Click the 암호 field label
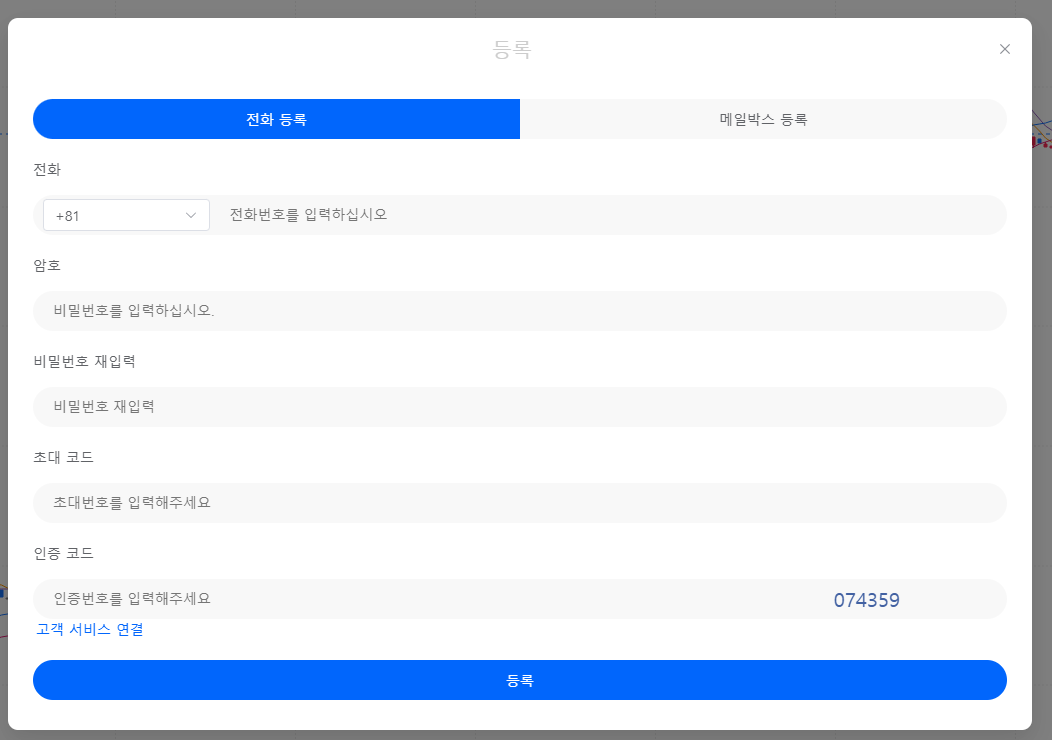The height and width of the screenshot is (740, 1052). click(47, 266)
